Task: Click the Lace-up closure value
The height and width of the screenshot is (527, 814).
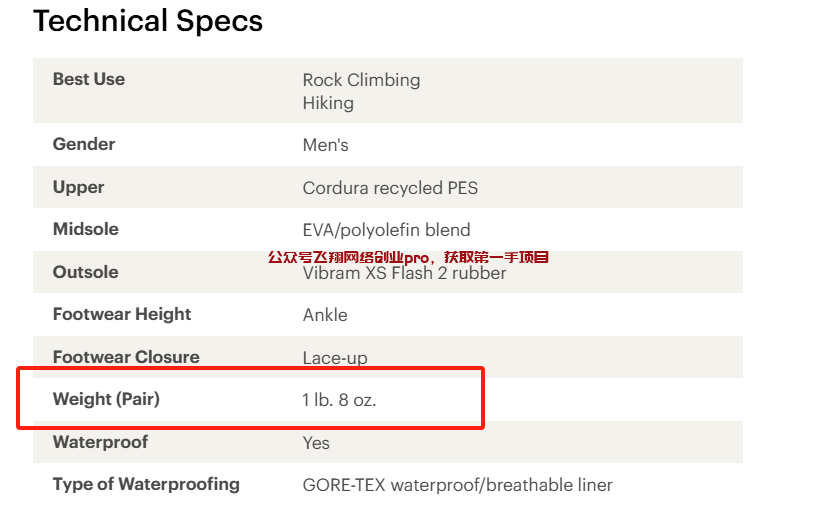Action: (335, 358)
